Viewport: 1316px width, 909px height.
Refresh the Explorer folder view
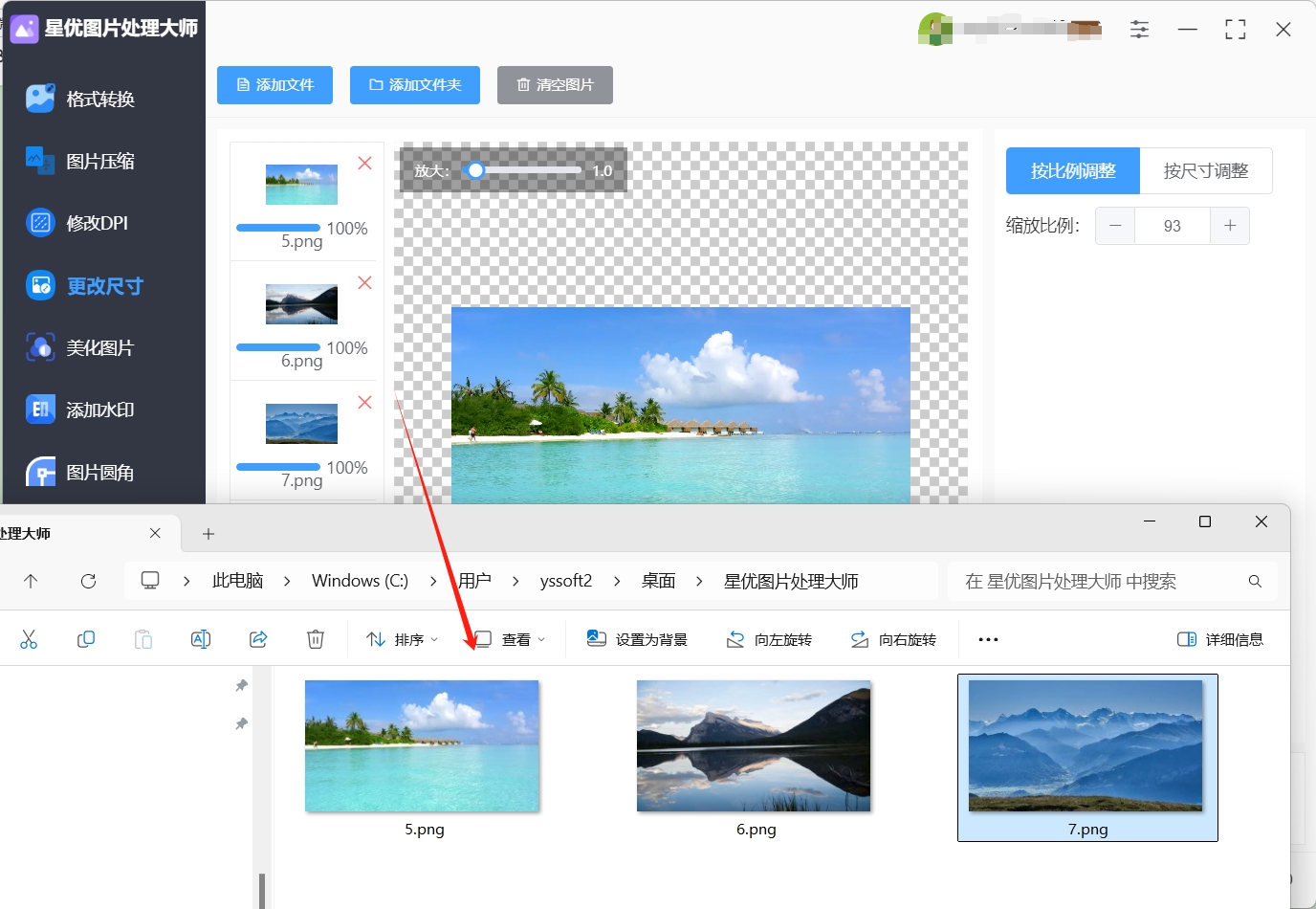tap(88, 581)
